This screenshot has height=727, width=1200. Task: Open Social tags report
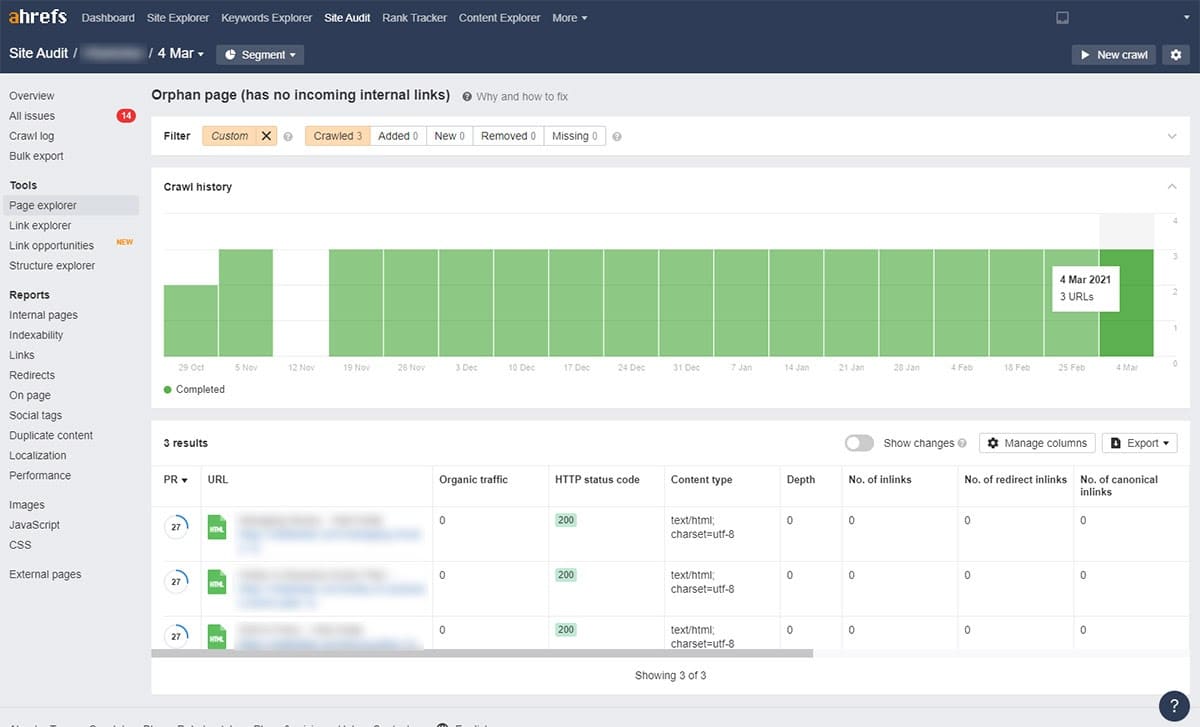click(35, 415)
